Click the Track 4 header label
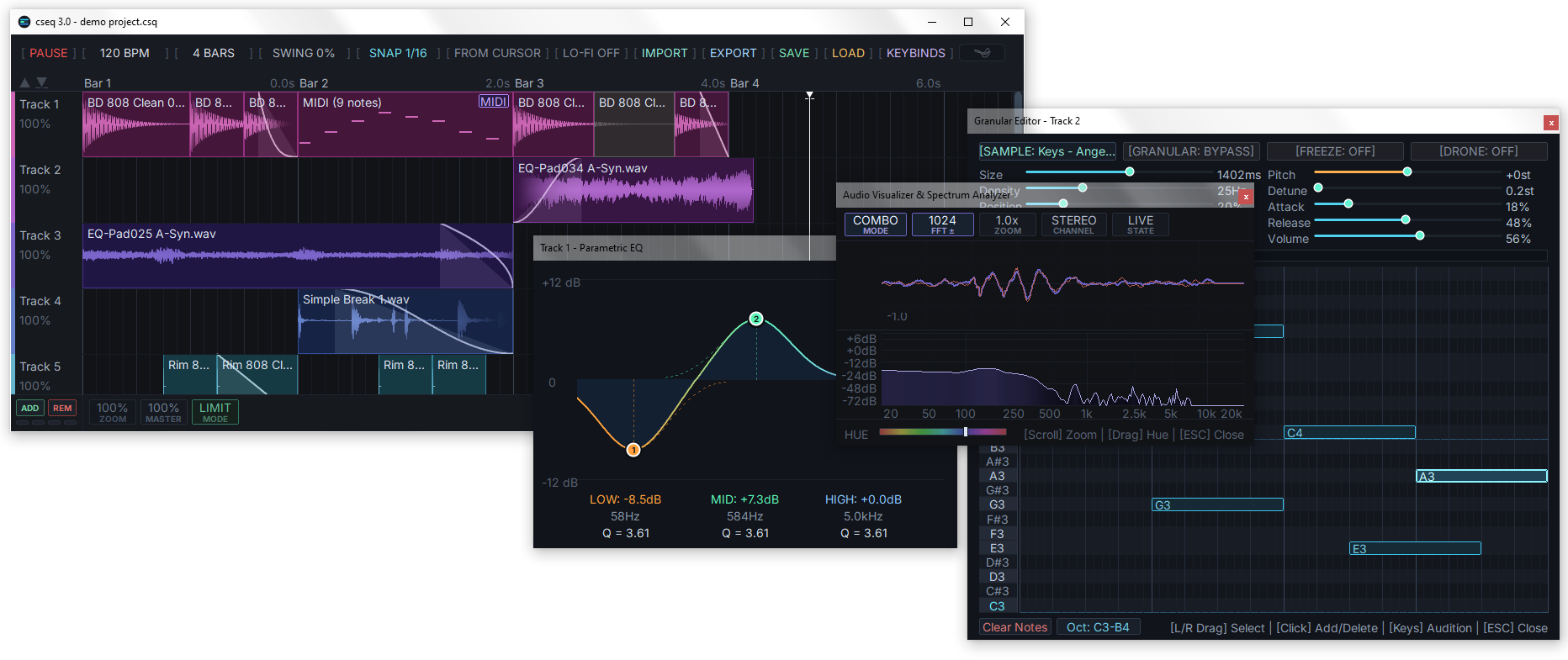The width and height of the screenshot is (1568, 660). point(40,301)
